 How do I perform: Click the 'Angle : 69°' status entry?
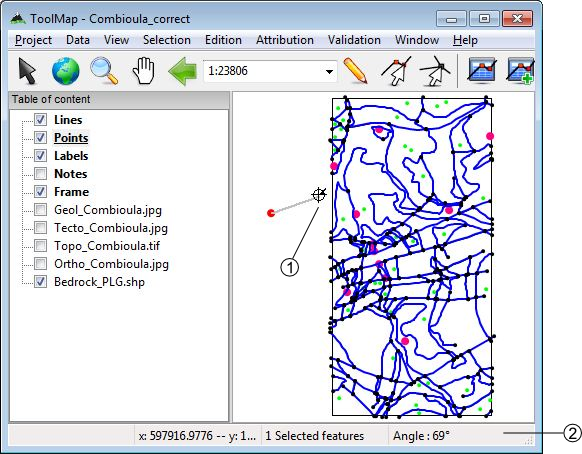tap(421, 435)
